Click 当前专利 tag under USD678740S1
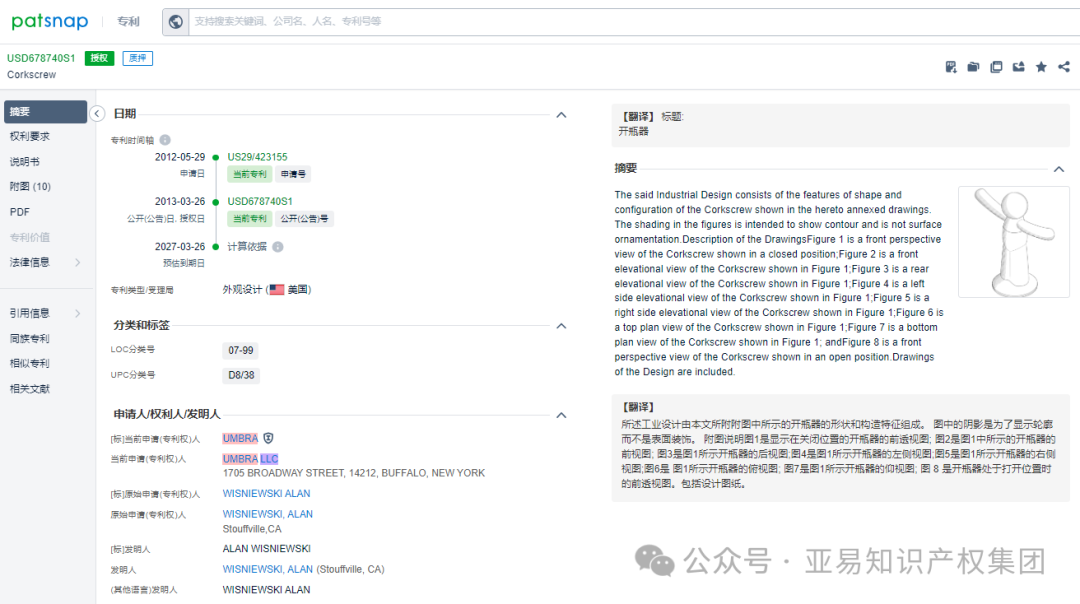This screenshot has width=1080, height=604. click(x=249, y=219)
